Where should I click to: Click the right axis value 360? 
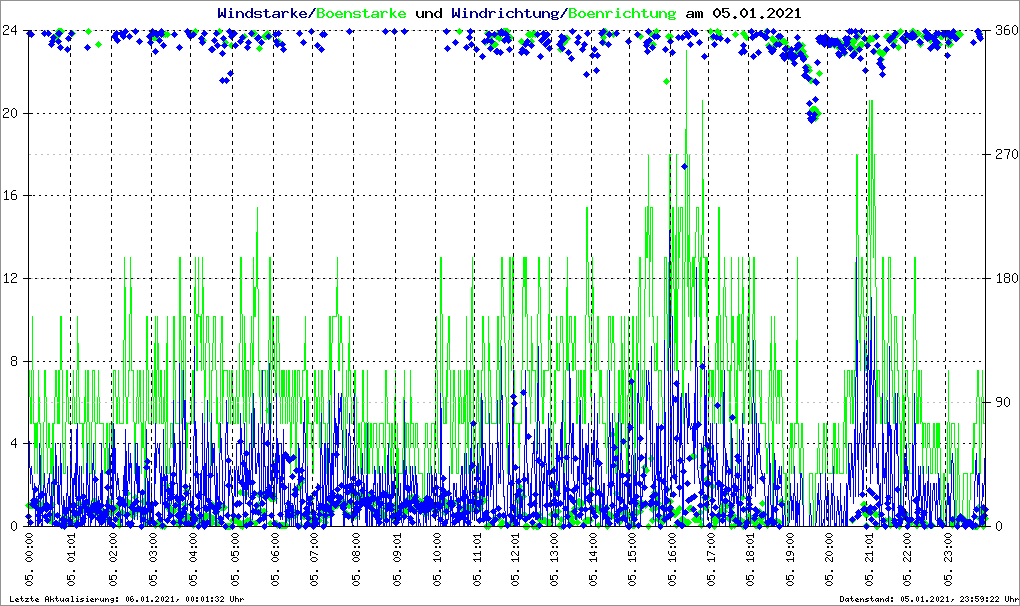click(1006, 30)
